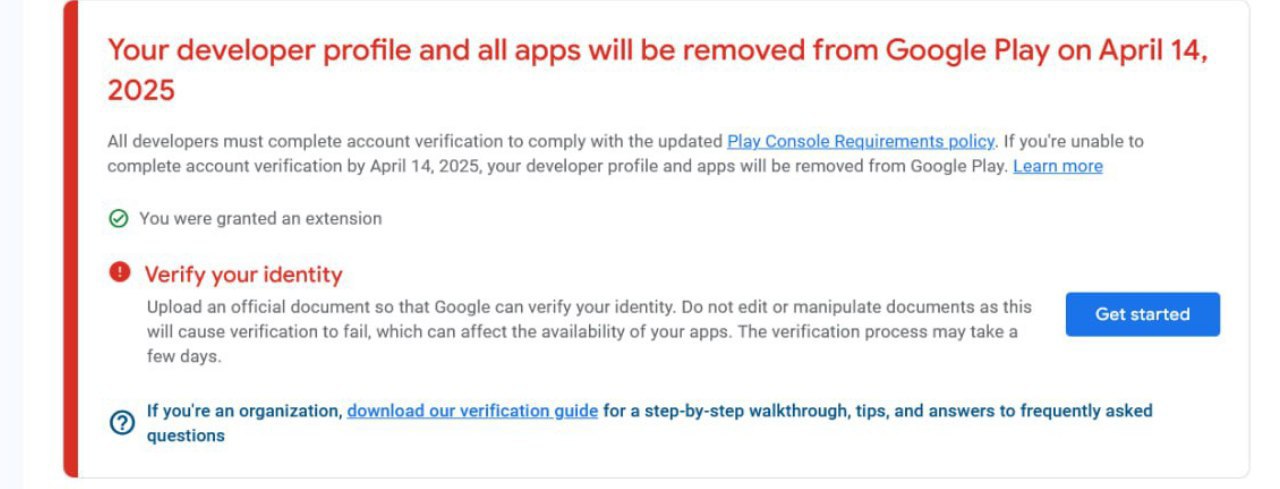
Task: Click 'The verification process may take' sentence
Action: tap(582, 344)
